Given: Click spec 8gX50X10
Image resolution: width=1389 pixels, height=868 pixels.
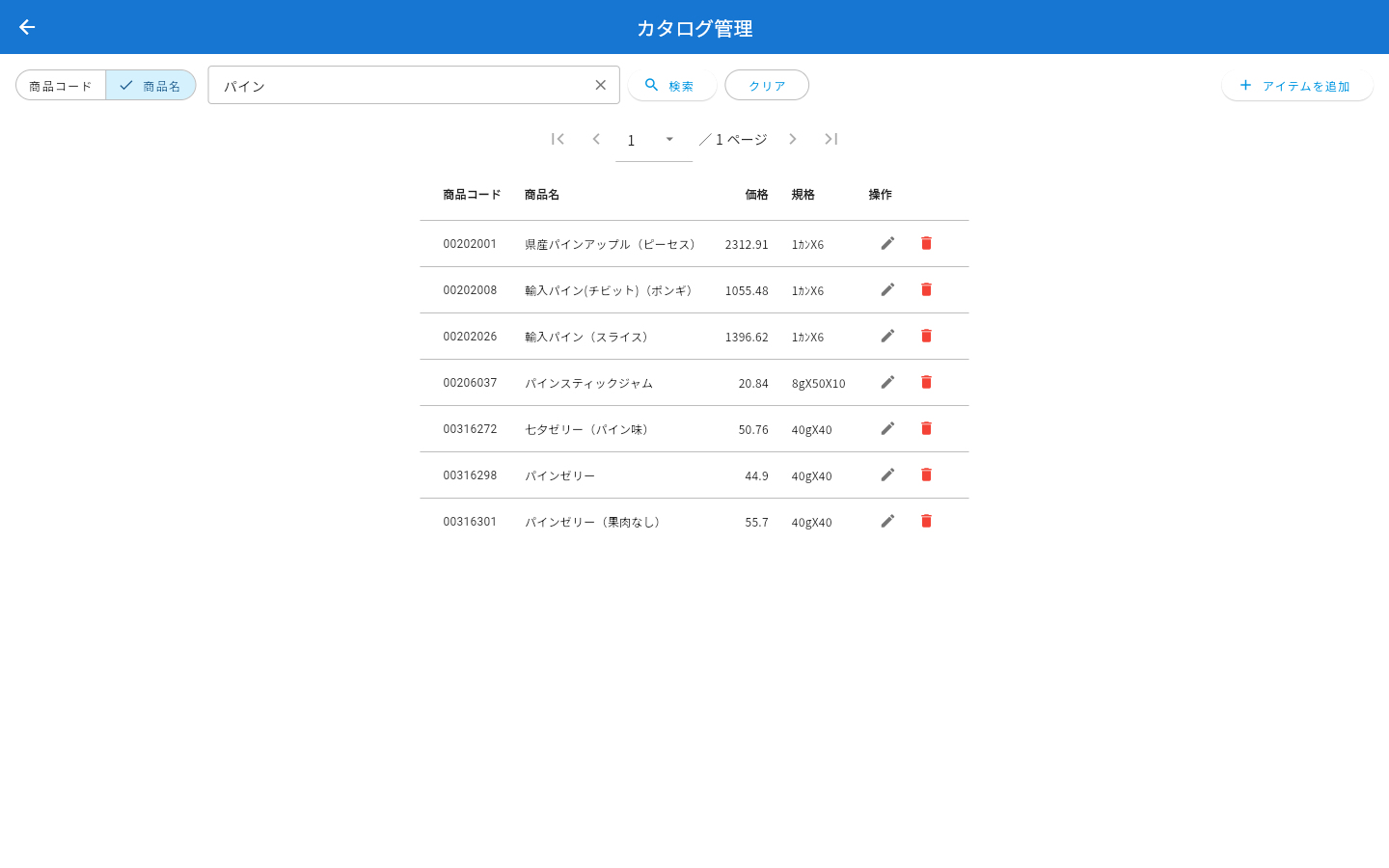Looking at the screenshot, I should click(818, 383).
